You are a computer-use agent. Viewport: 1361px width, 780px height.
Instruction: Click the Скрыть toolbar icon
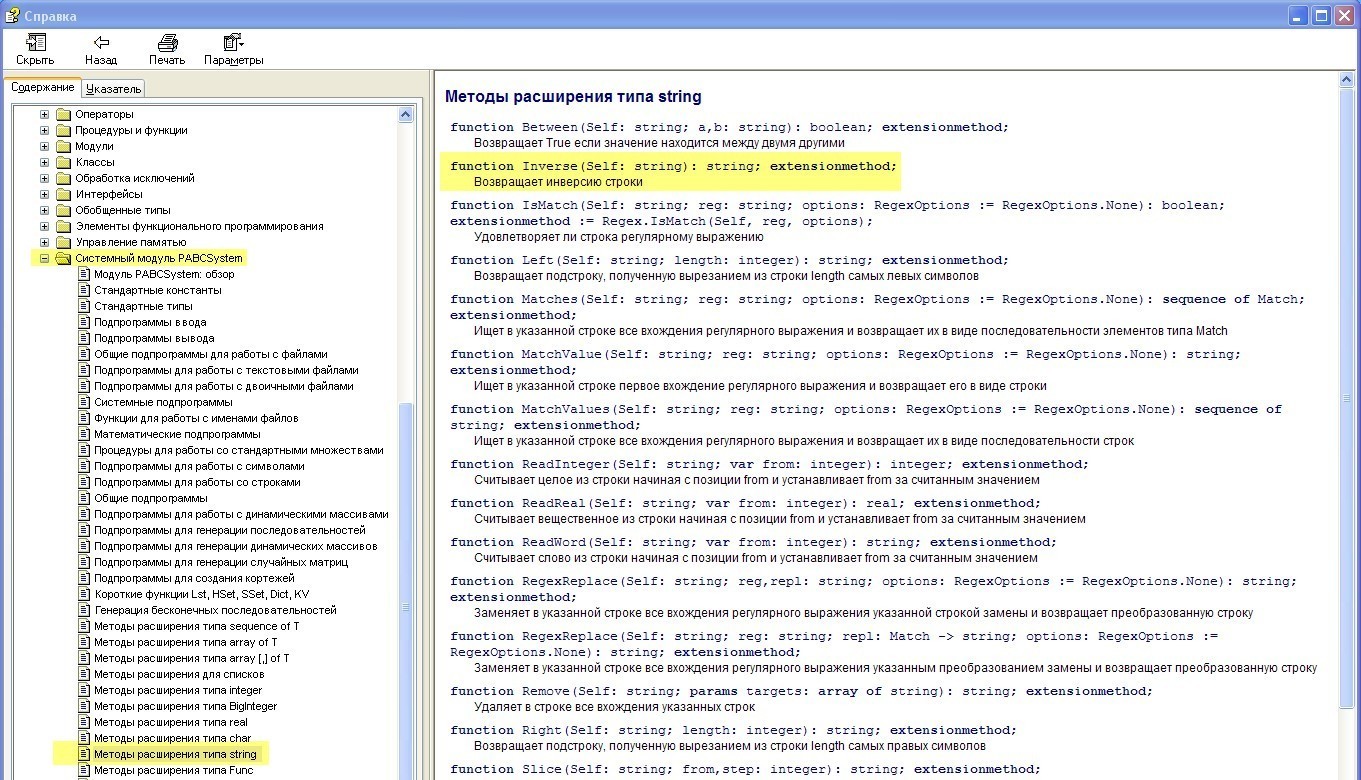[35, 42]
